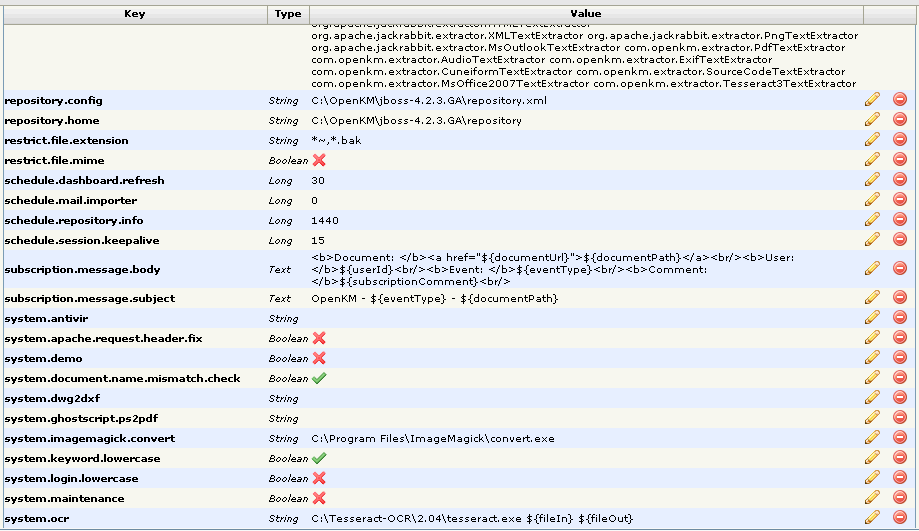Click the subscription.message.subject key name
The height and width of the screenshot is (531, 919).
click(x=90, y=298)
